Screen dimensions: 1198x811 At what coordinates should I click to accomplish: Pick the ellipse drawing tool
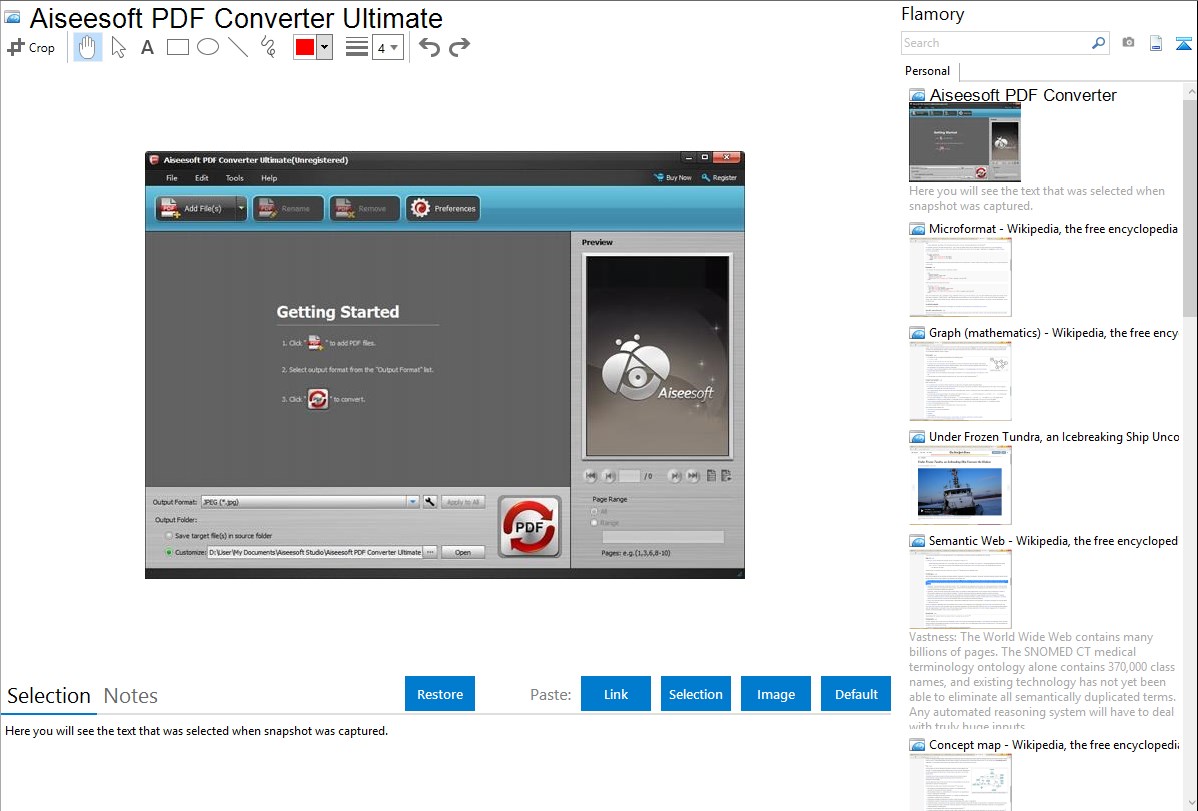[x=208, y=47]
